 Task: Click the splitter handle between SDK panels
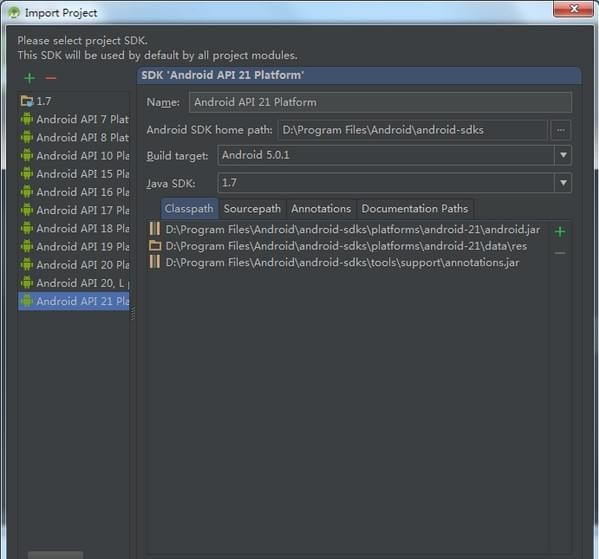point(133,314)
